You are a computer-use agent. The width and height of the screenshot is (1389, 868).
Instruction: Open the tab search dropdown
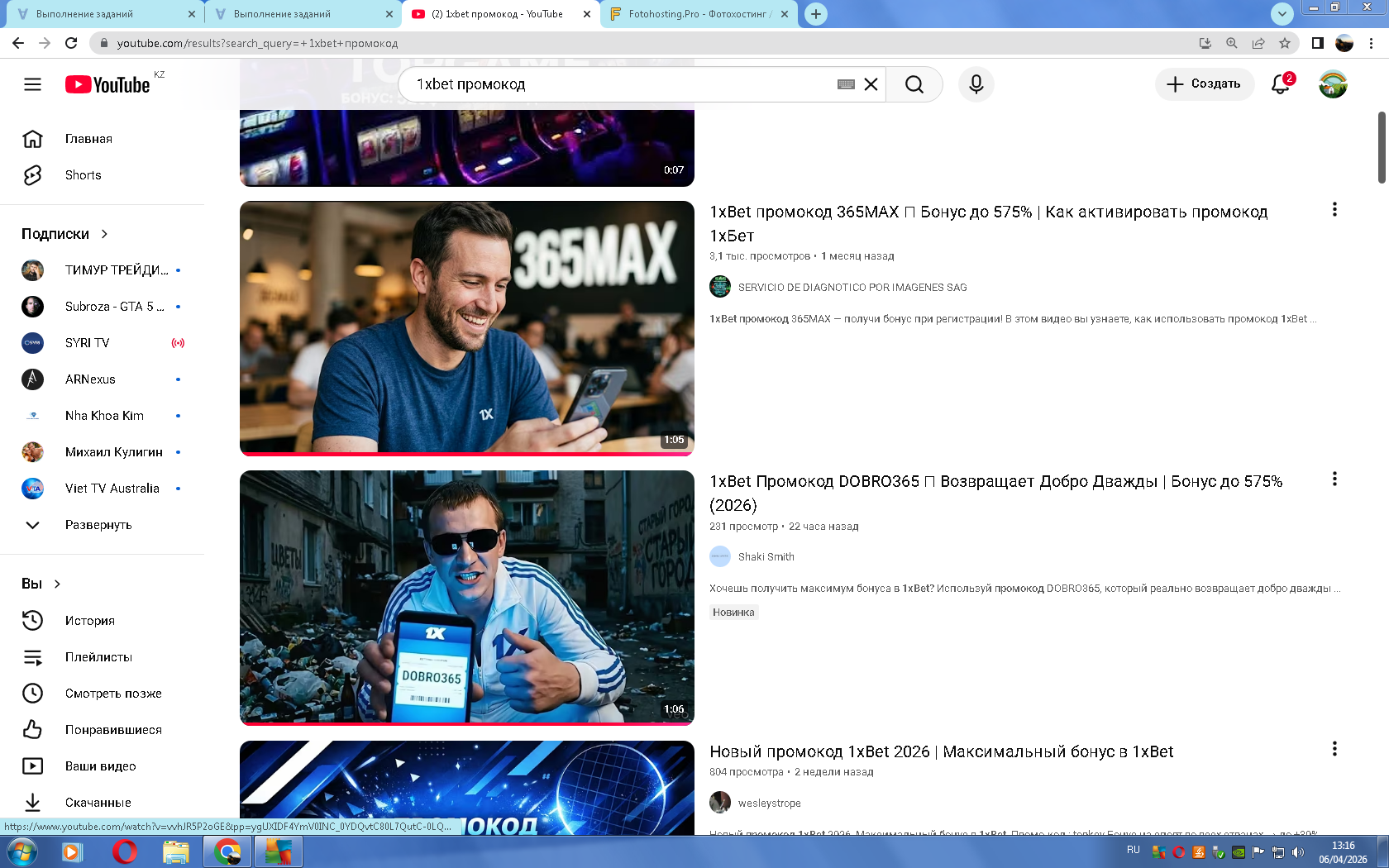coord(1282,13)
